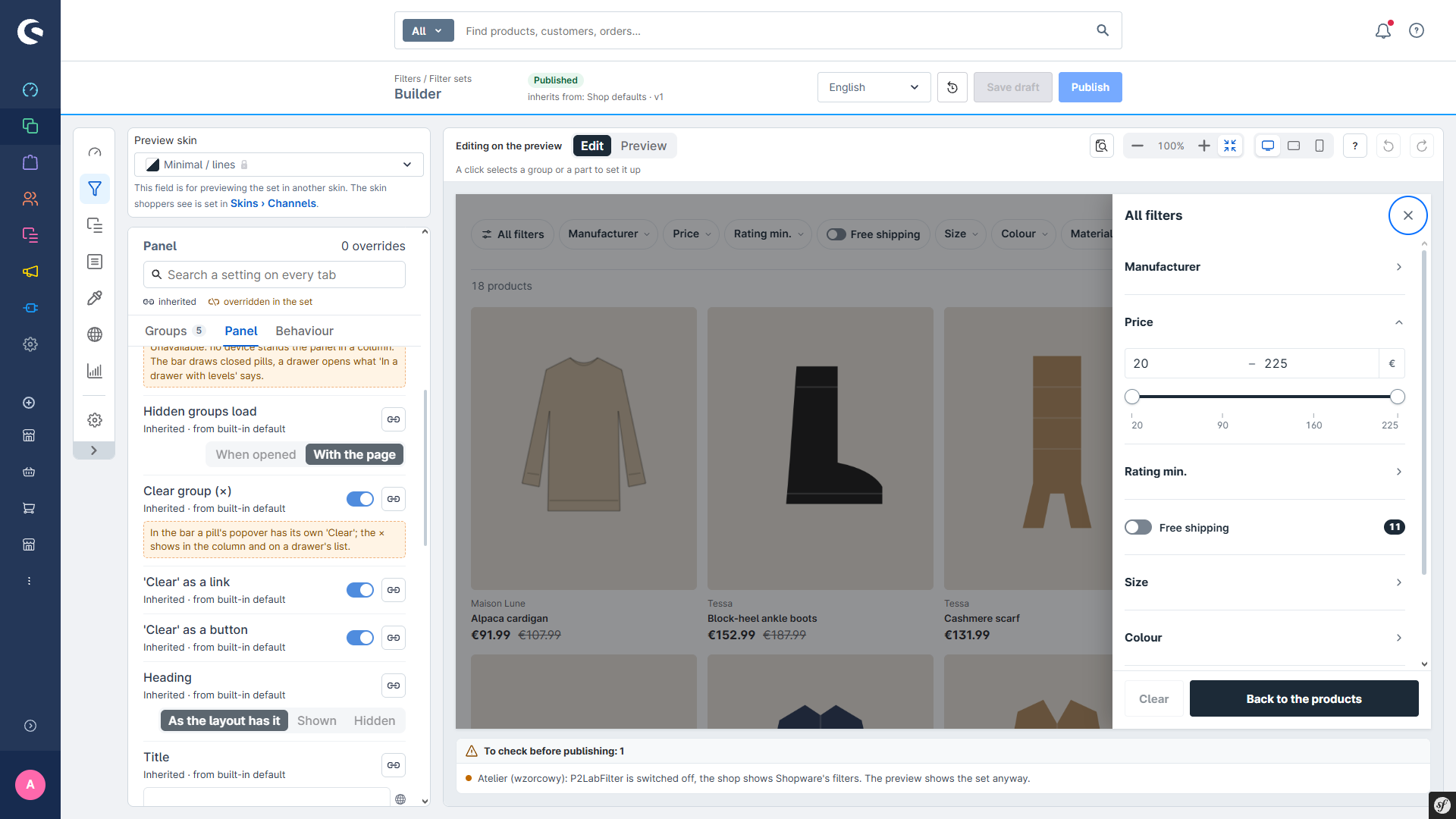This screenshot has width=1456, height=819.
Task: Toggle the 'Clear' as a link switch
Action: [x=360, y=590]
